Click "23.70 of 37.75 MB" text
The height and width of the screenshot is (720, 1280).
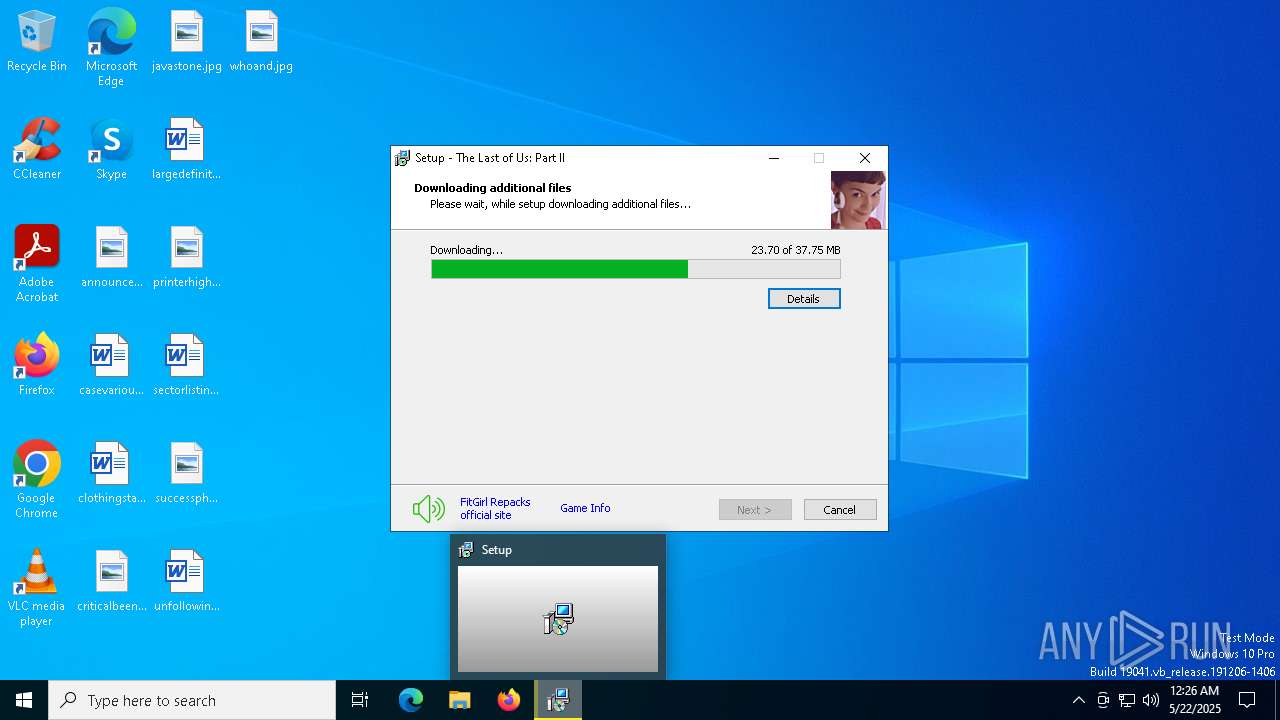pyautogui.click(x=796, y=250)
